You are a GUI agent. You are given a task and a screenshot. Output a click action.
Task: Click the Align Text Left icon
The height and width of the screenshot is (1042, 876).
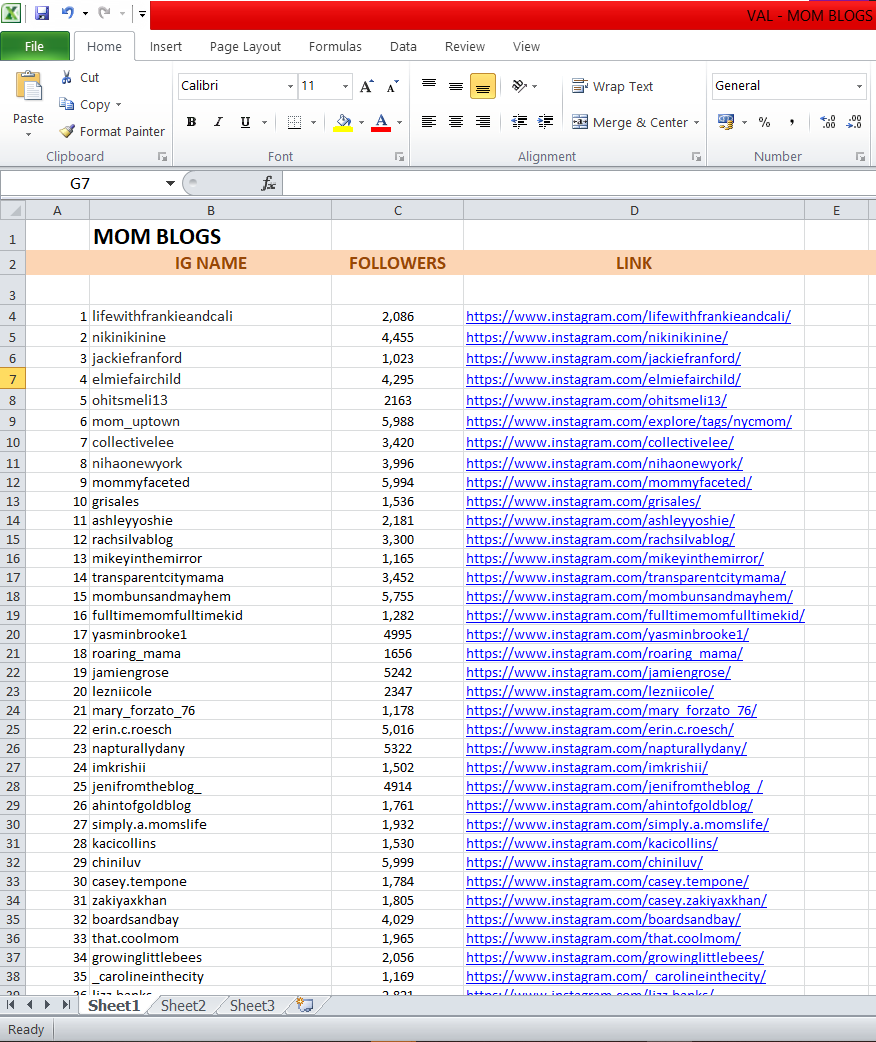[x=429, y=122]
